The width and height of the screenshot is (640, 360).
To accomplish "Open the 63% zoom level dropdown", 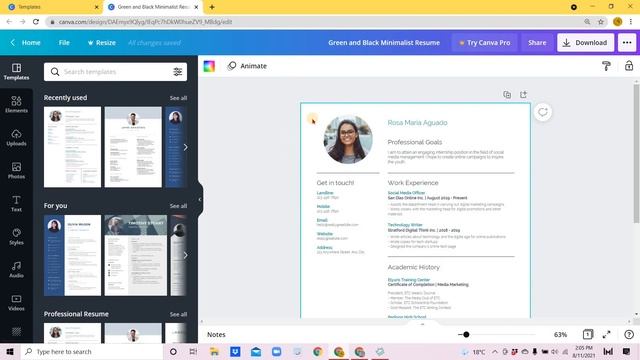I will tap(560, 335).
